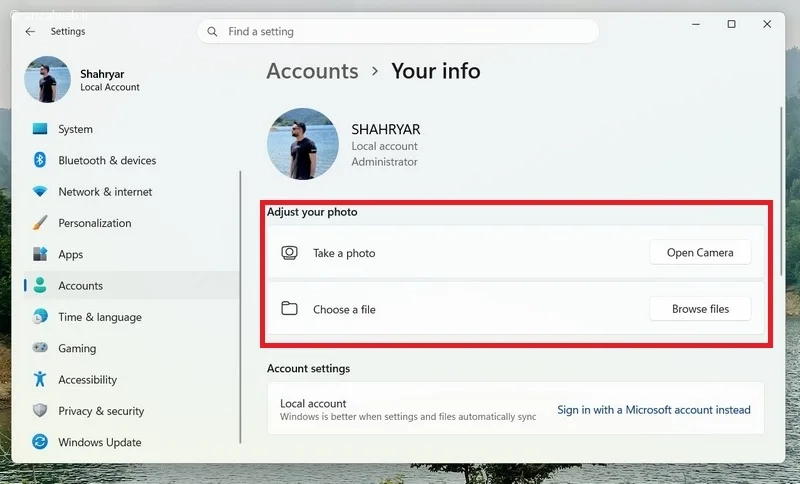
Task: Click the Accessibility figure icon
Action: click(x=40, y=379)
